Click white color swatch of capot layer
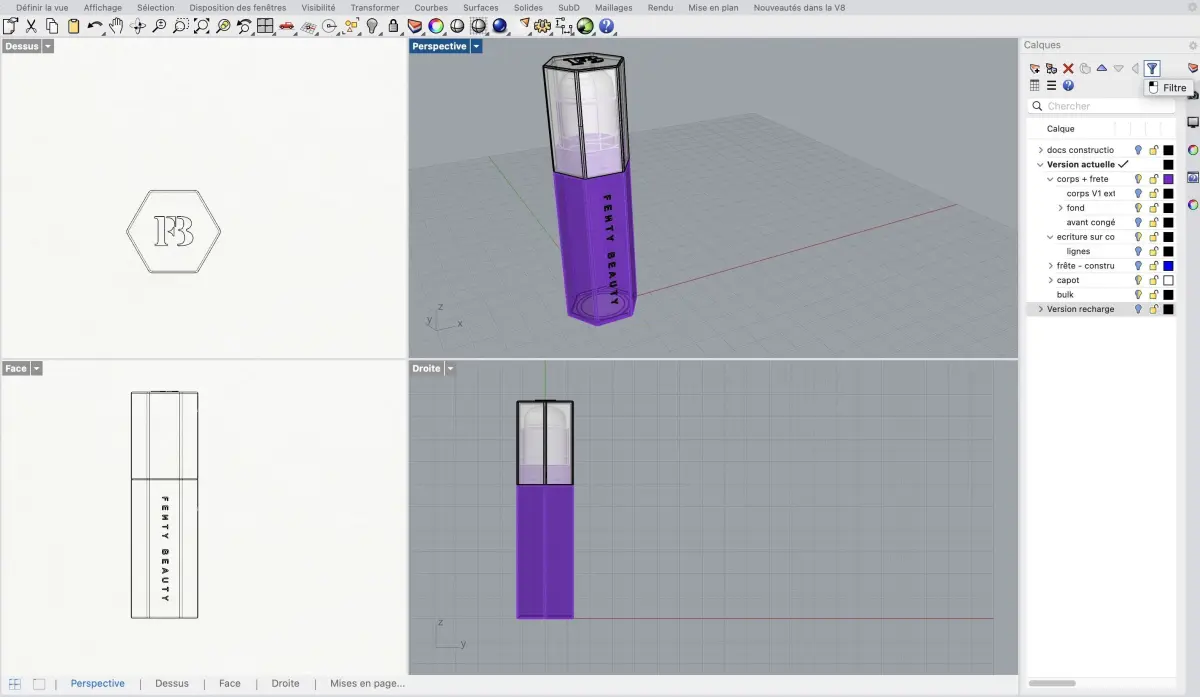Viewport: 1200px width, 697px height. click(1168, 280)
